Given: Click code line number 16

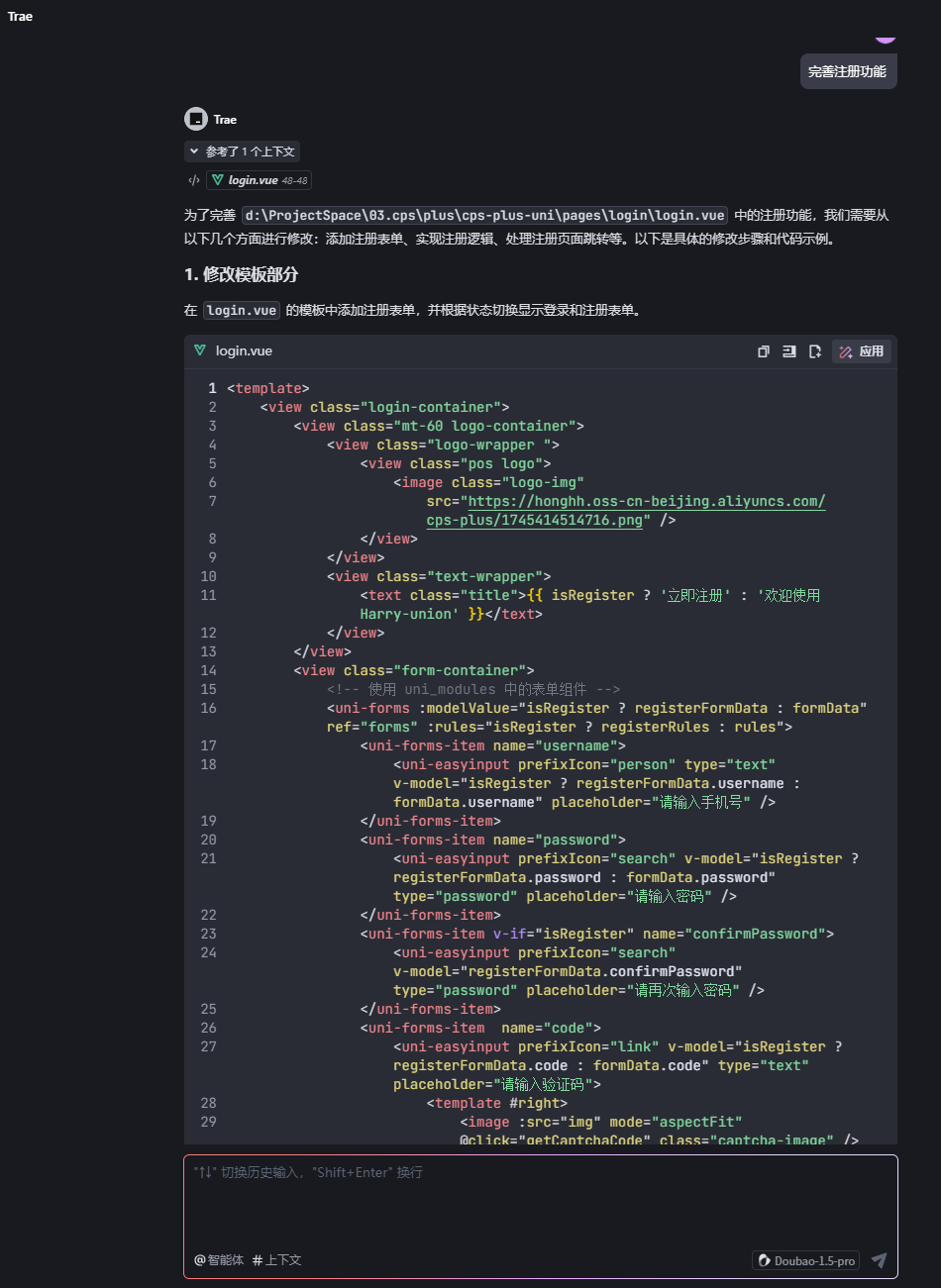Looking at the screenshot, I should (x=208, y=708).
